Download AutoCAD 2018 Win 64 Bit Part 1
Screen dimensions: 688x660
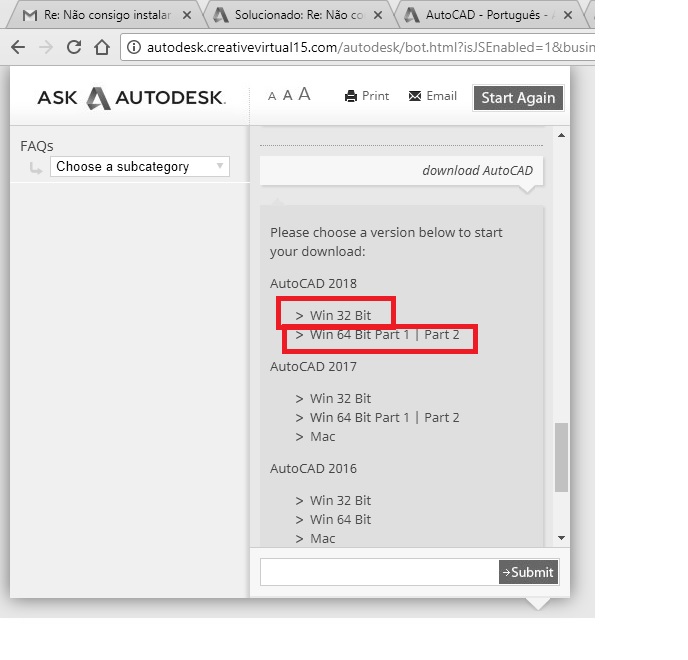[x=359, y=335]
